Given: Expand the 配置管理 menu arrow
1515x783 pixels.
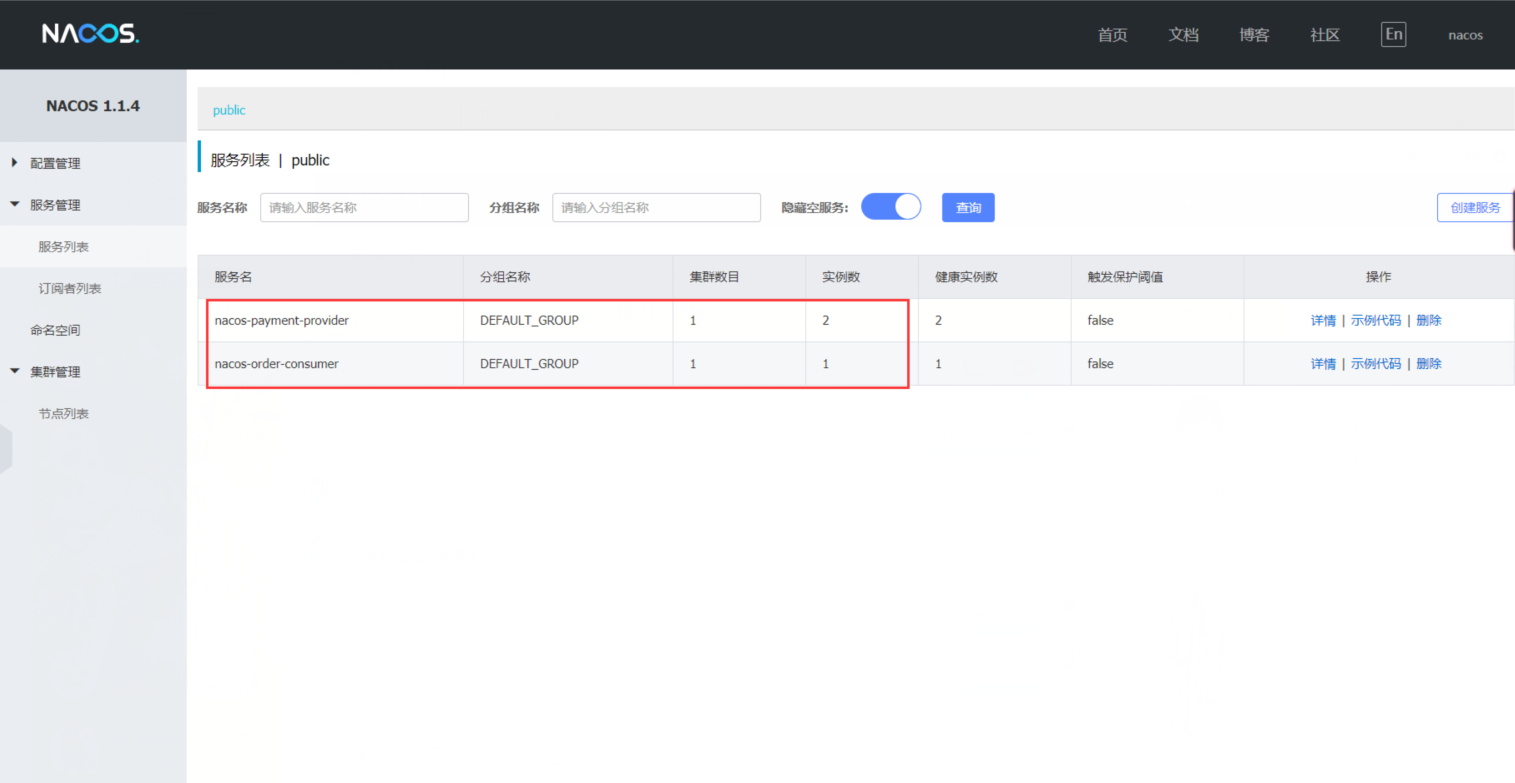Looking at the screenshot, I should click(x=14, y=163).
